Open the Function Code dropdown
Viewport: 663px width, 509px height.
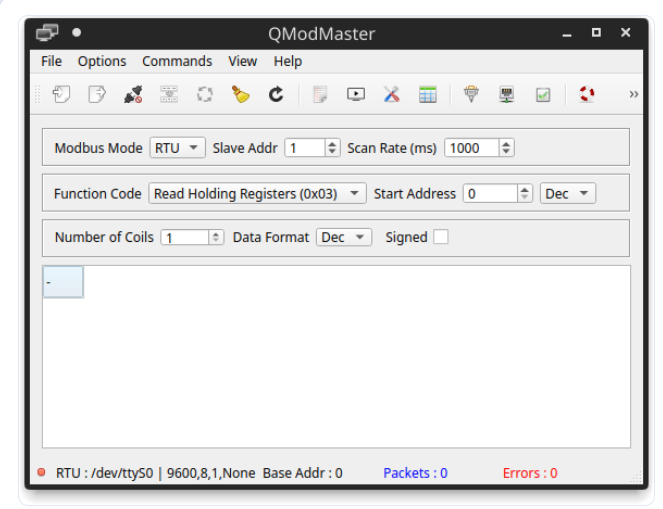[257, 194]
